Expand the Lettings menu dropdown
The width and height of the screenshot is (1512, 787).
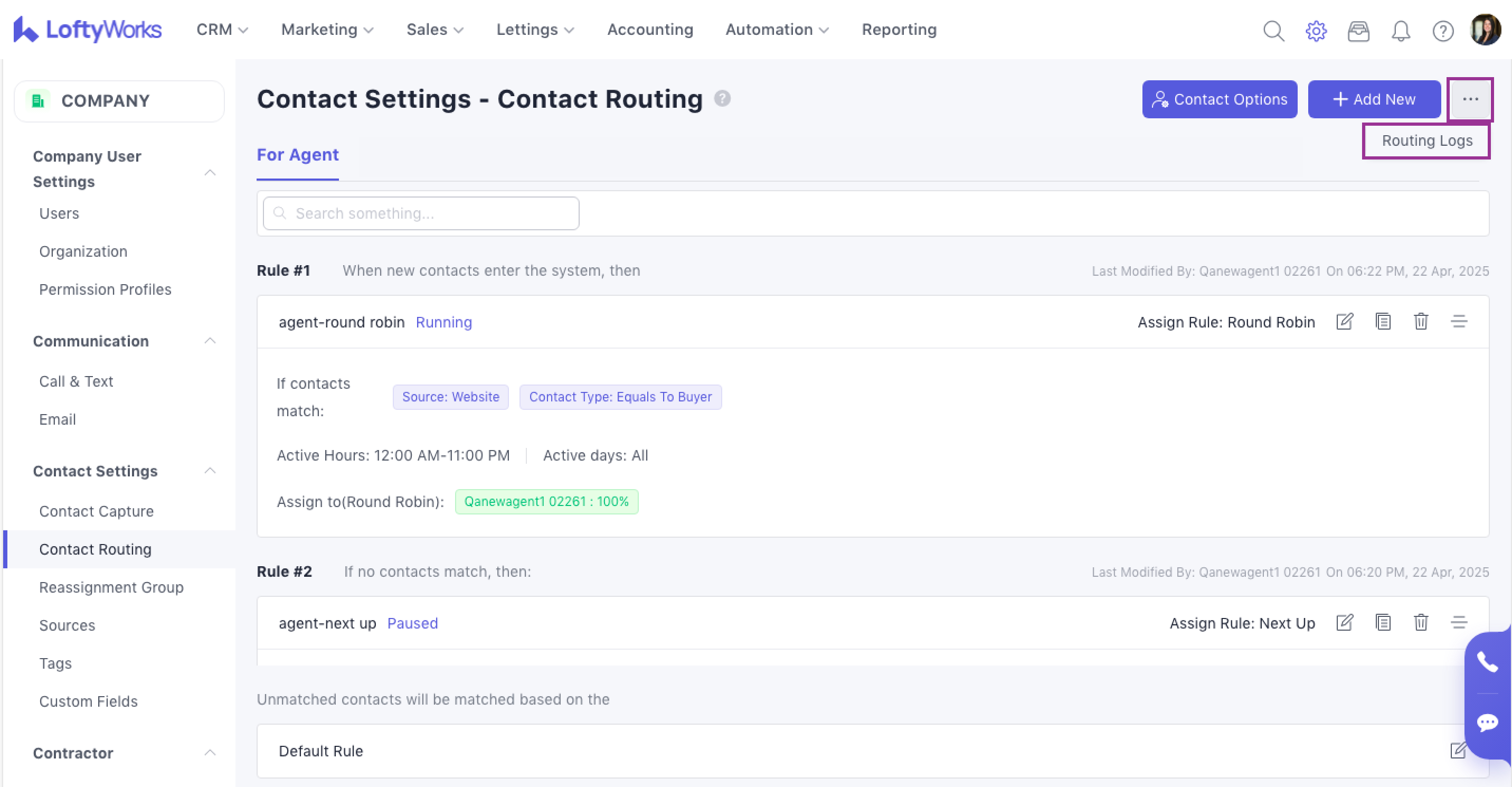[x=535, y=30]
